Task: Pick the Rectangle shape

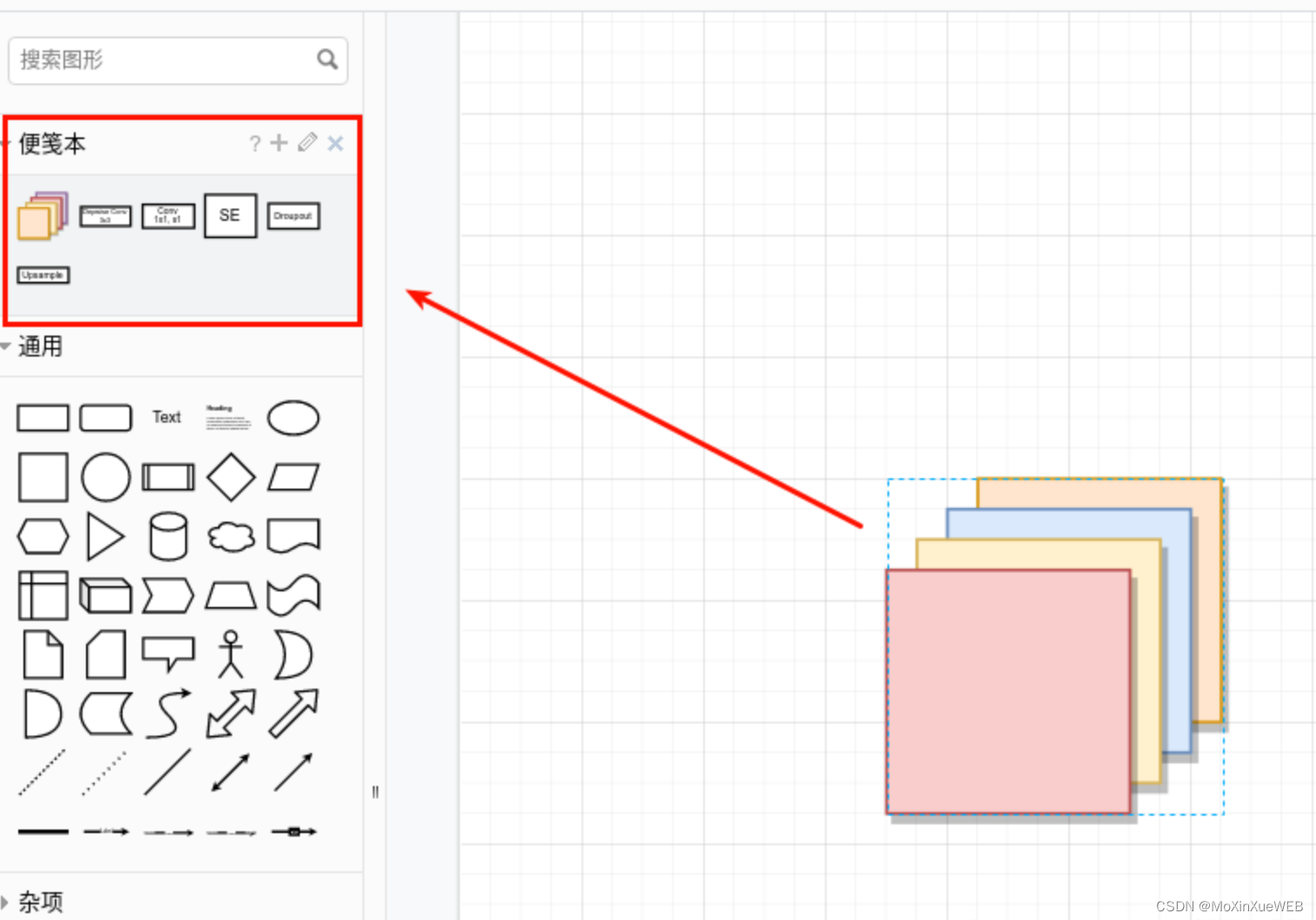Action: 43,417
